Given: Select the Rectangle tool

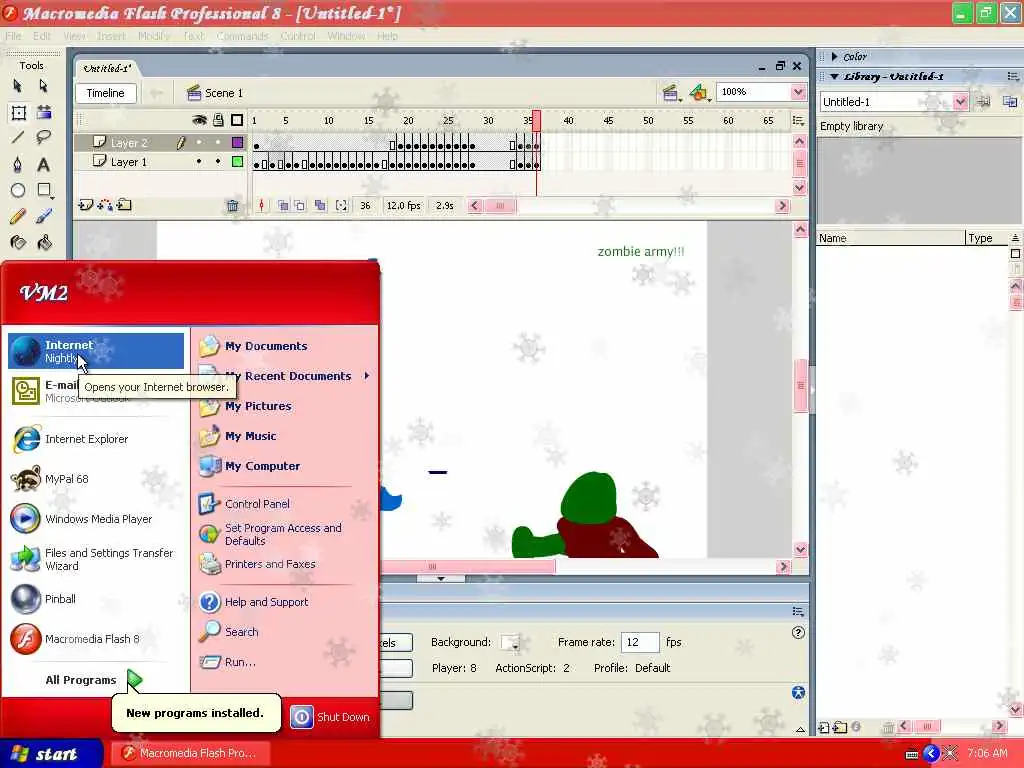Looking at the screenshot, I should (44, 190).
